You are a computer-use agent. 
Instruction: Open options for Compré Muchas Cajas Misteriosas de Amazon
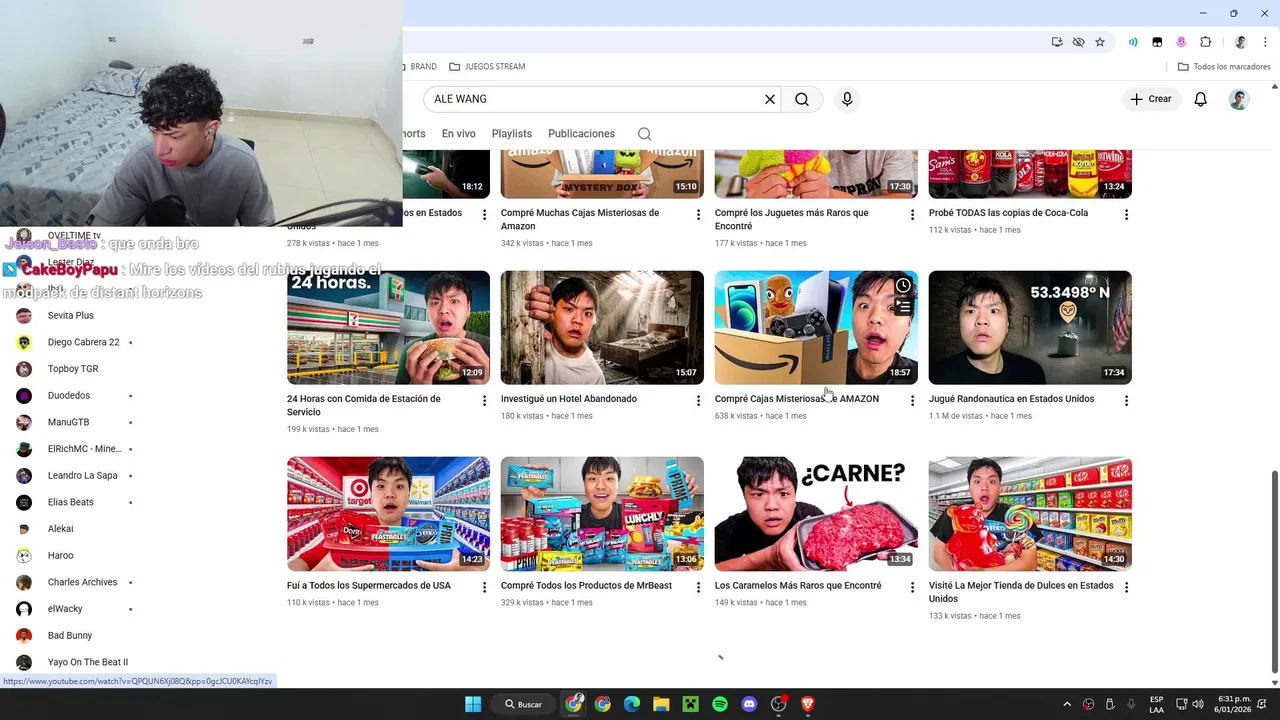(698, 215)
